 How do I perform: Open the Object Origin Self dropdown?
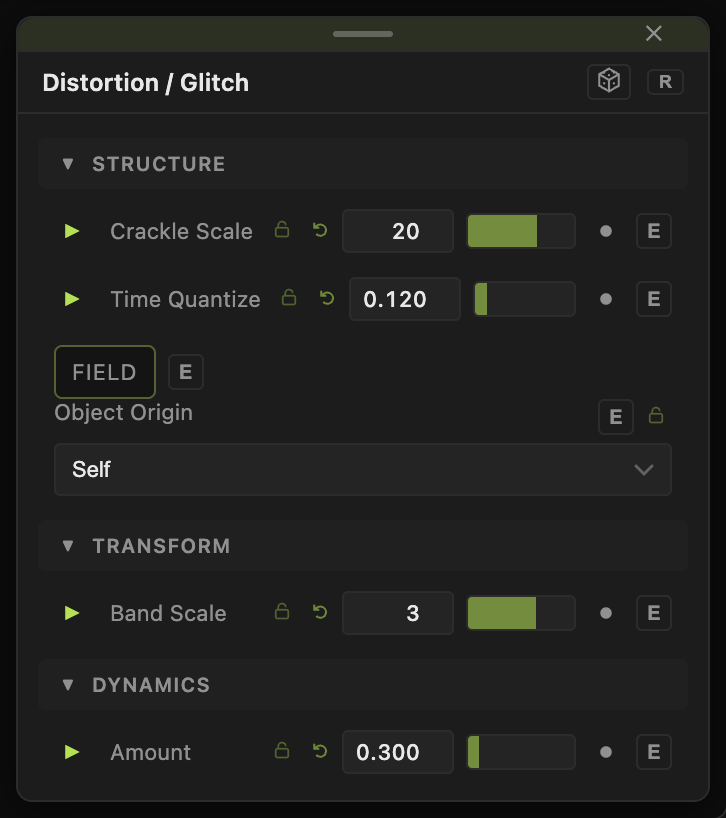[363, 470]
